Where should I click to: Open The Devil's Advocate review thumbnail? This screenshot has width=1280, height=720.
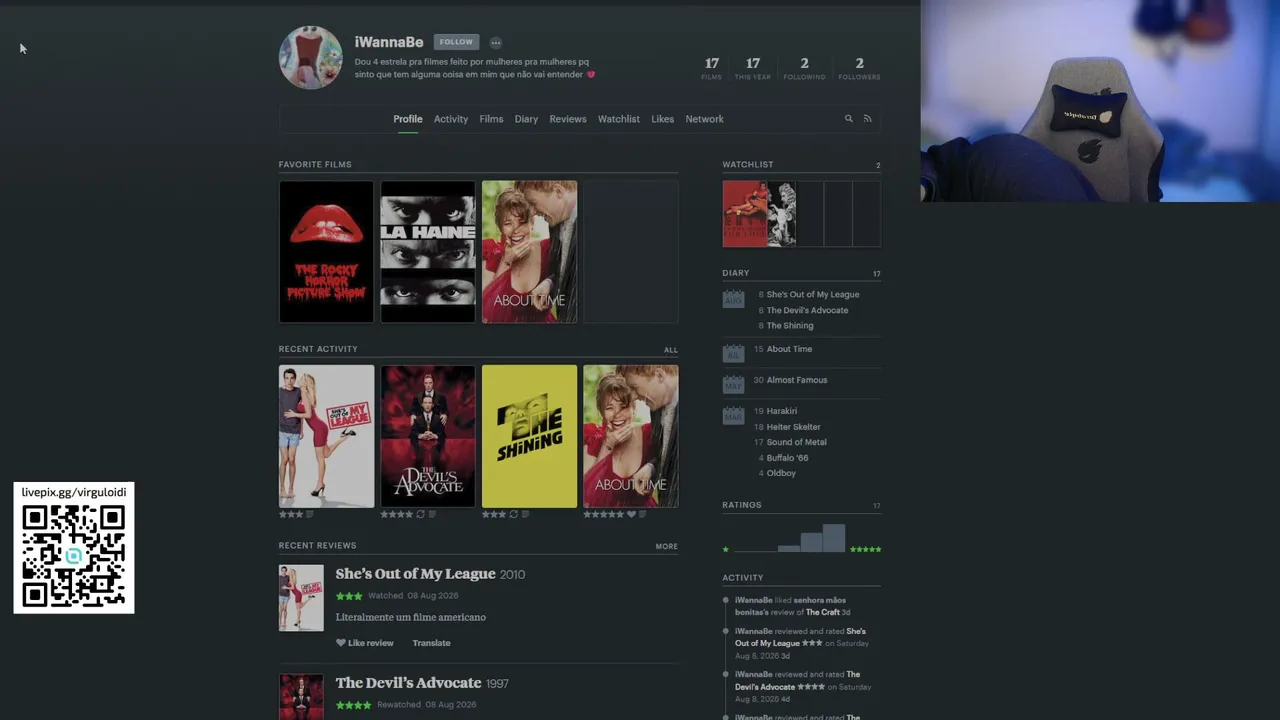coord(301,697)
